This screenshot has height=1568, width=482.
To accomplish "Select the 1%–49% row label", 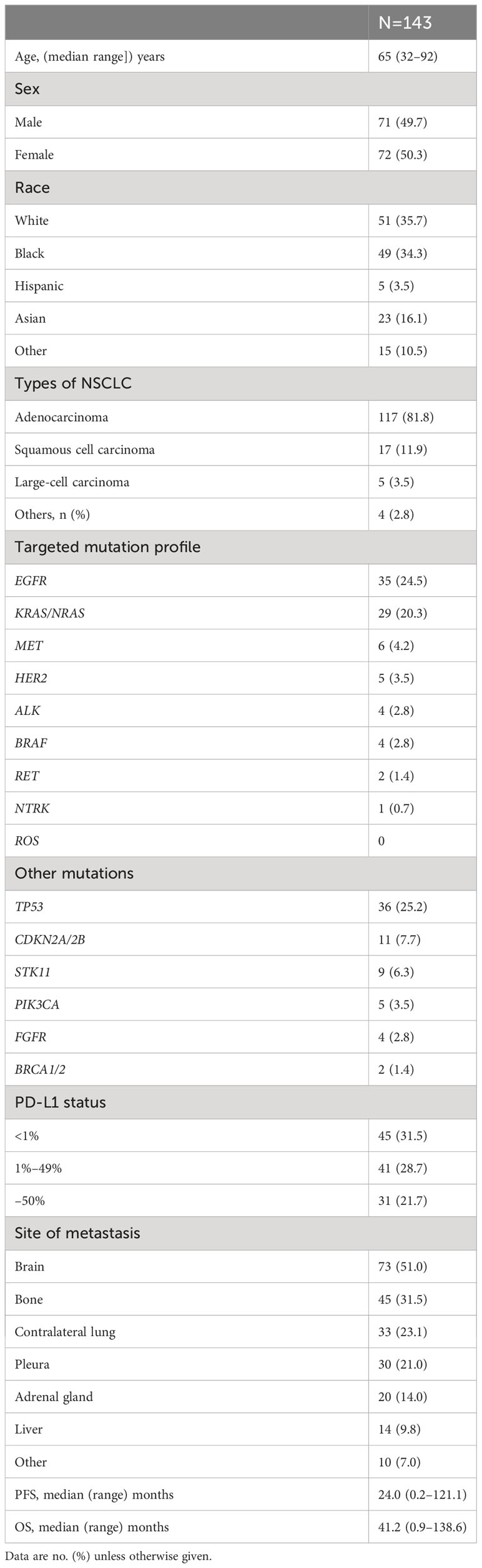I will 38,1168.
